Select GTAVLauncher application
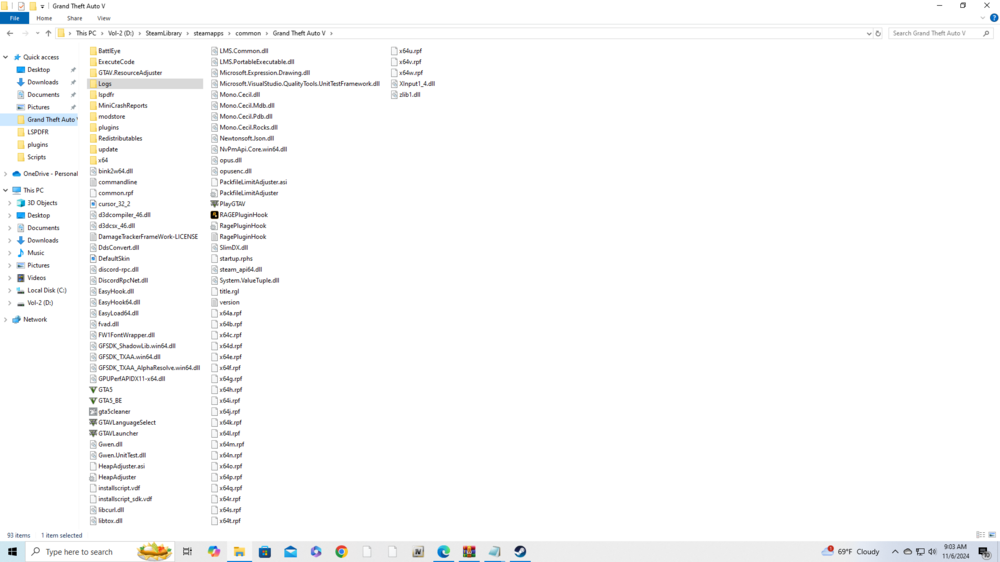The image size is (1000, 562). (114, 433)
